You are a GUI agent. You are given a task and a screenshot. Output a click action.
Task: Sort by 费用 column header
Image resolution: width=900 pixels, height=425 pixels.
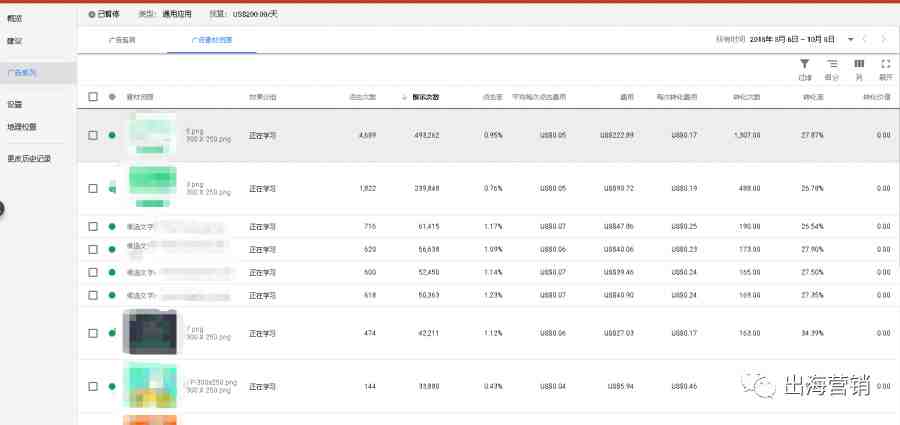coord(627,97)
